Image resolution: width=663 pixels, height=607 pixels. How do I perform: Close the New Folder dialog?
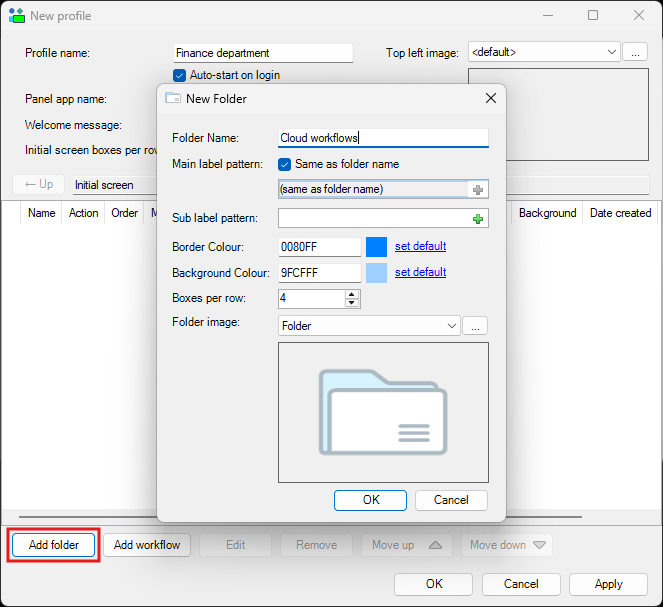[490, 98]
